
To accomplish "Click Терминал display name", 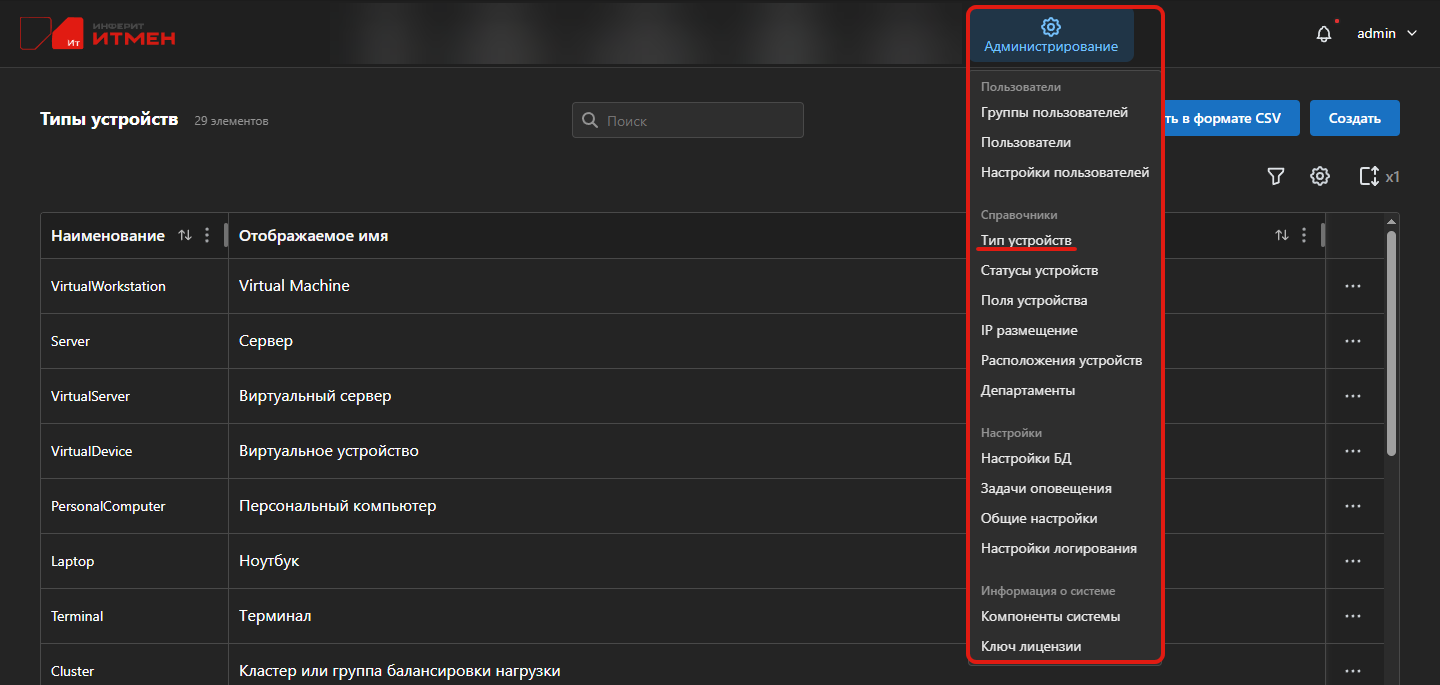I will pyautogui.click(x=275, y=616).
